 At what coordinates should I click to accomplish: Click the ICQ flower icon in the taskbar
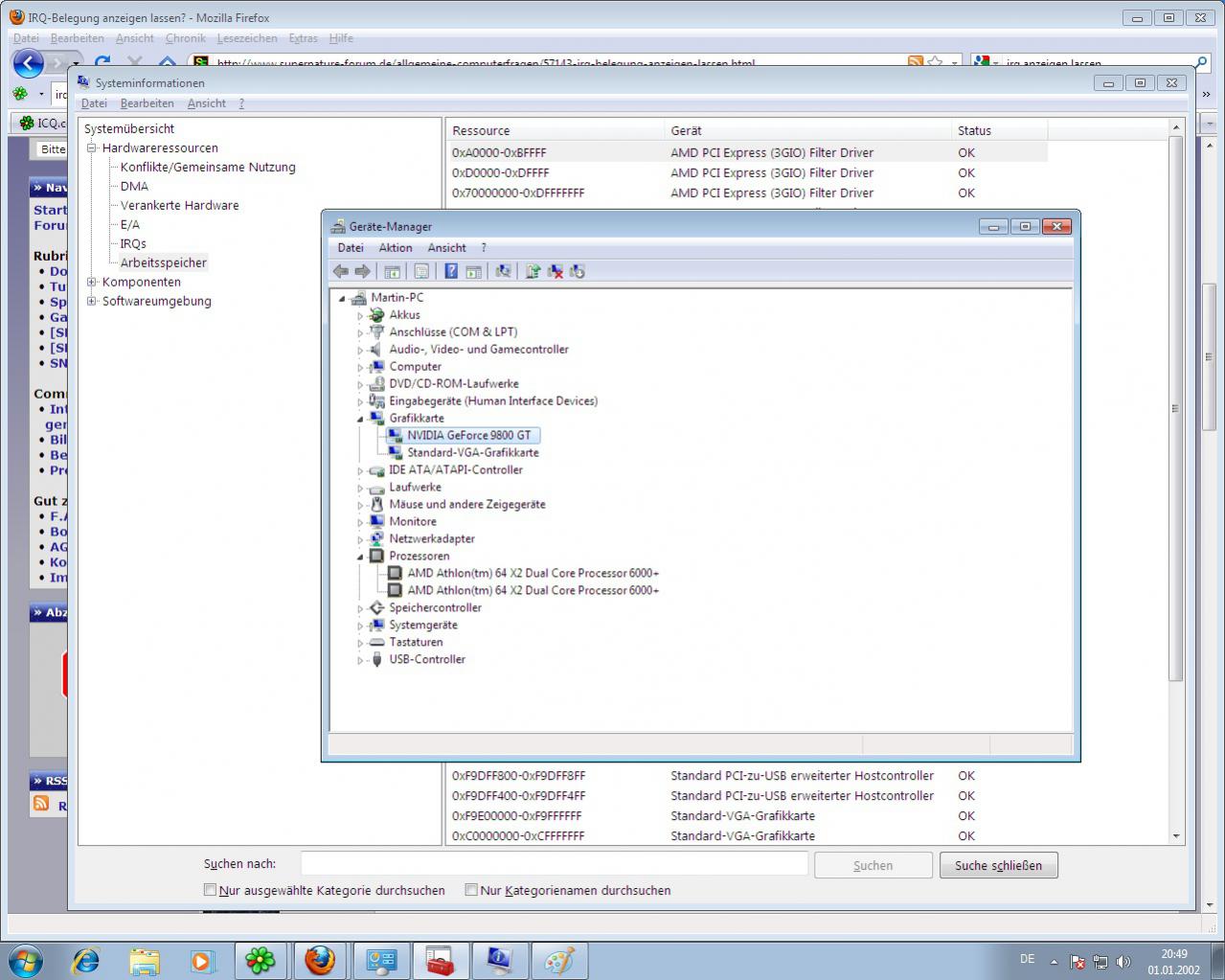click(261, 960)
